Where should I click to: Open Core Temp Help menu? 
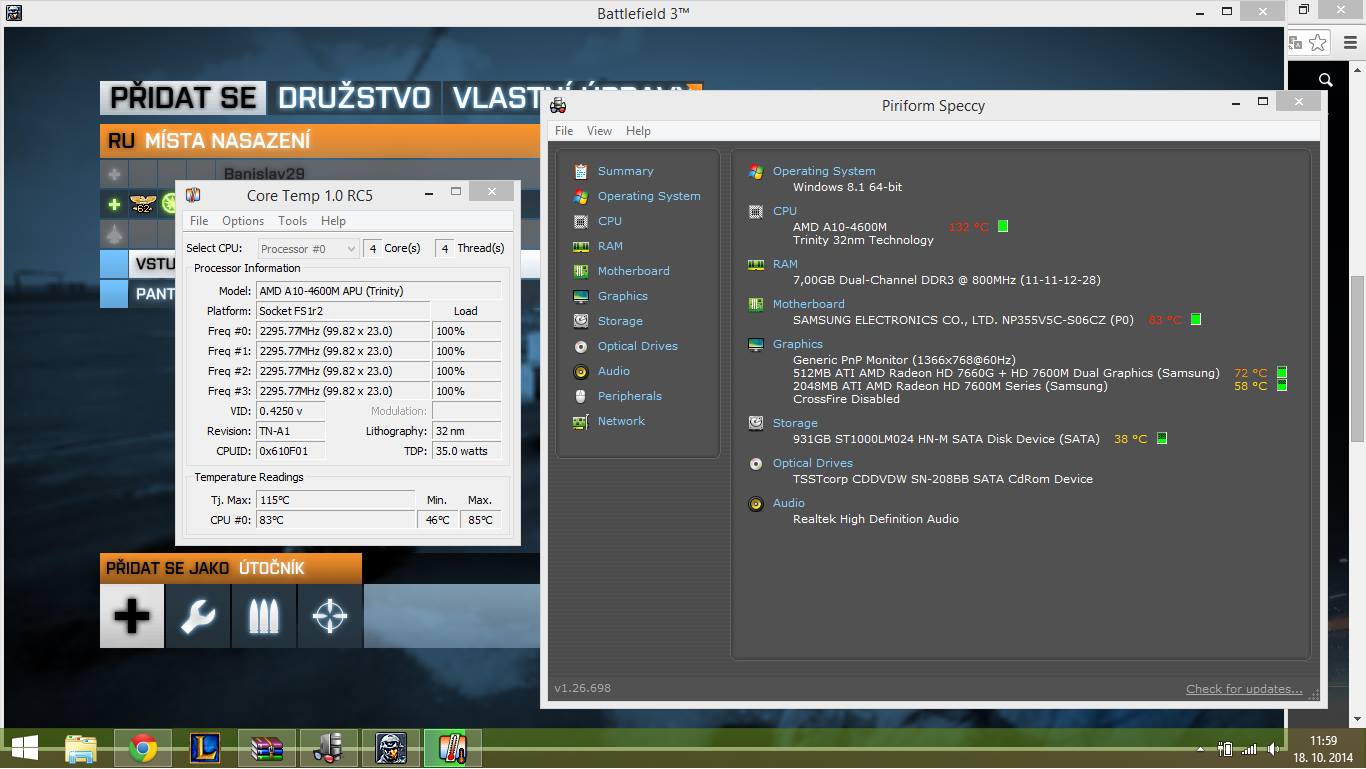pos(333,221)
